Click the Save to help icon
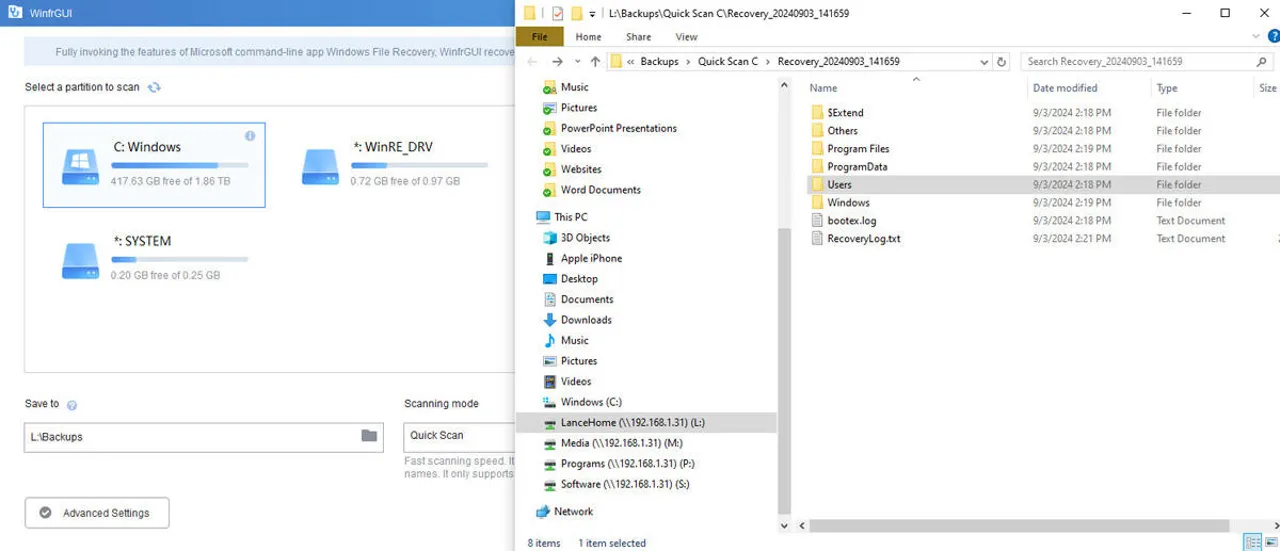Viewport: 1280px width, 551px height. pyautogui.click(x=72, y=405)
